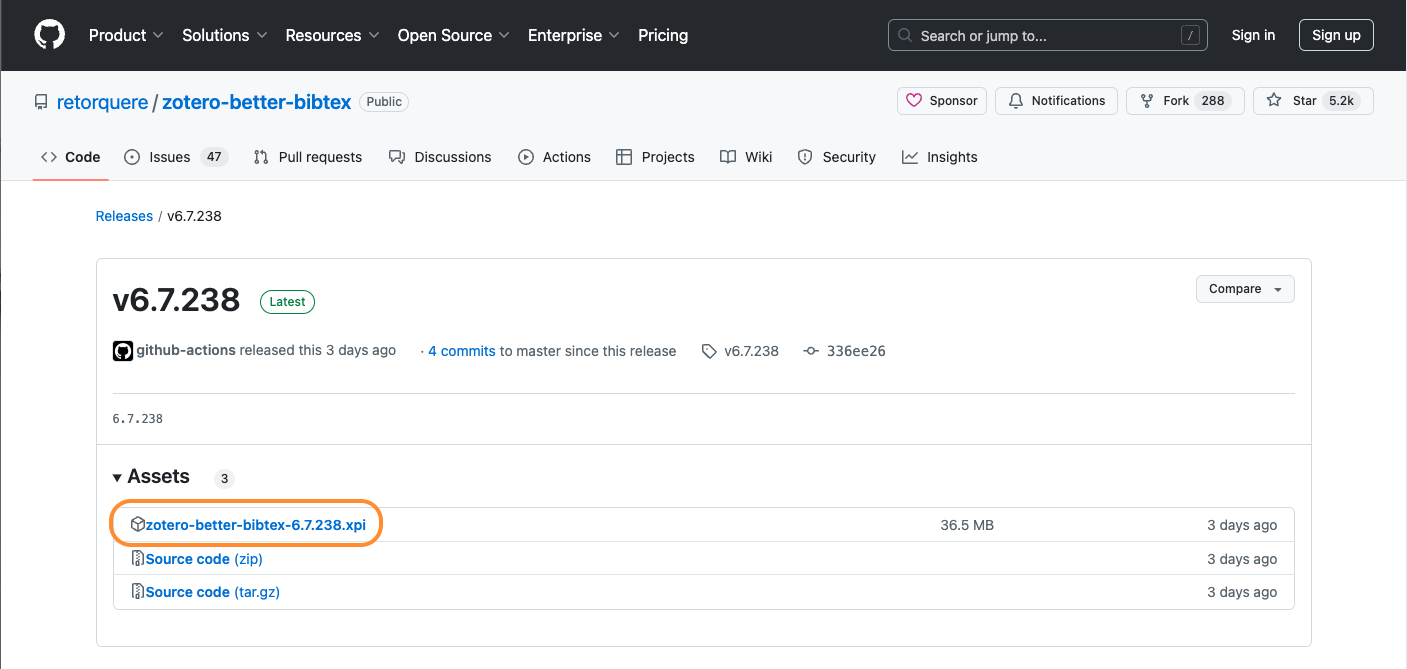1407x669 pixels.
Task: Expand the Product menu
Action: pos(126,35)
